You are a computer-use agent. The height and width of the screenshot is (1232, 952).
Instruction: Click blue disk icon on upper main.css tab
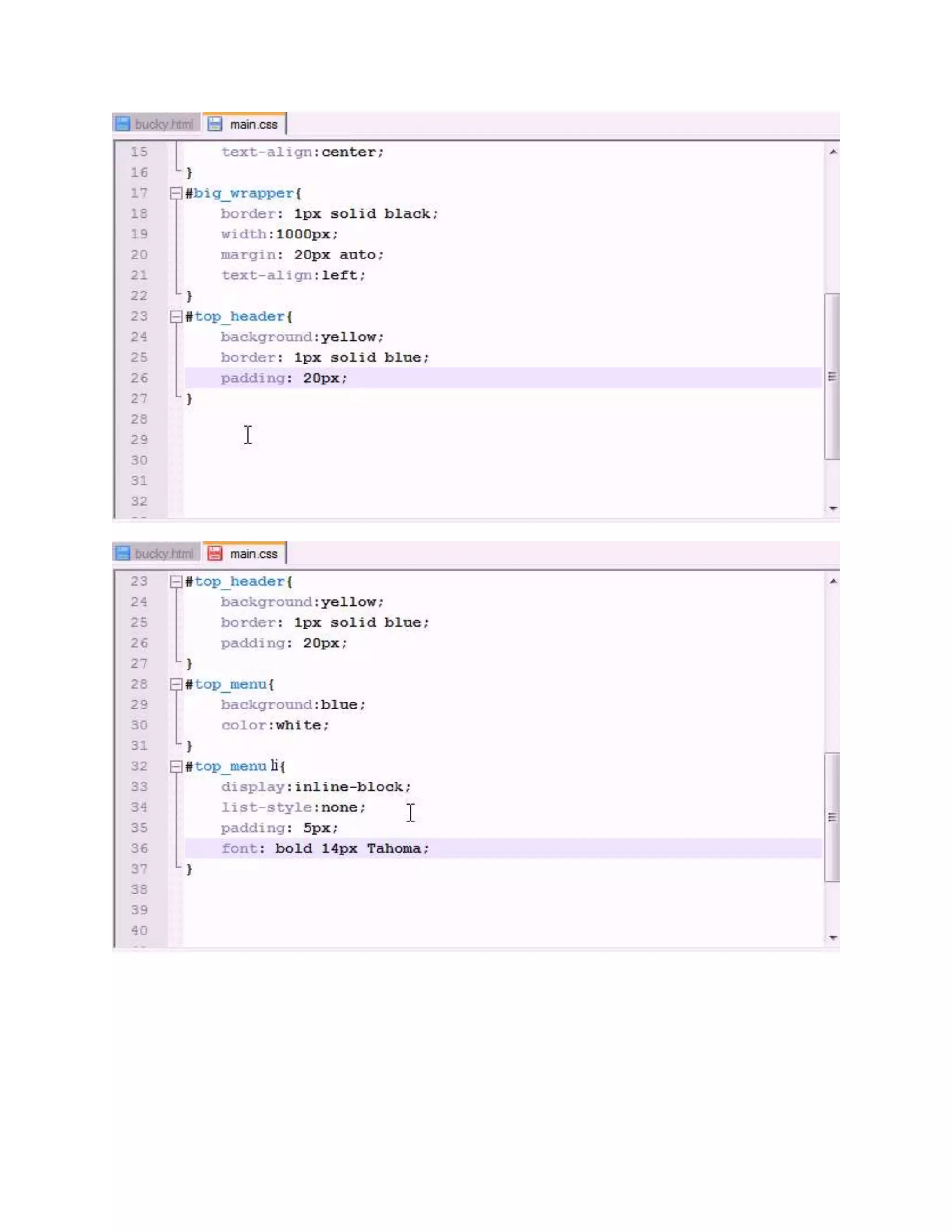[214, 124]
